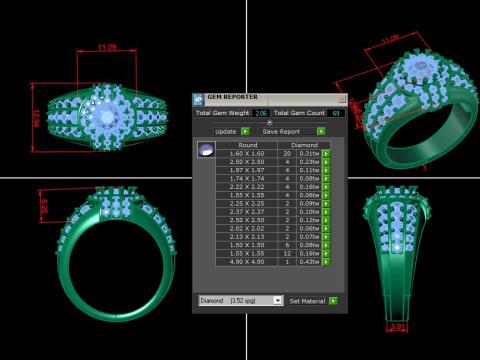Select the round gem shape thumbnail
Screen dimensions: 480x360
(x=206, y=150)
